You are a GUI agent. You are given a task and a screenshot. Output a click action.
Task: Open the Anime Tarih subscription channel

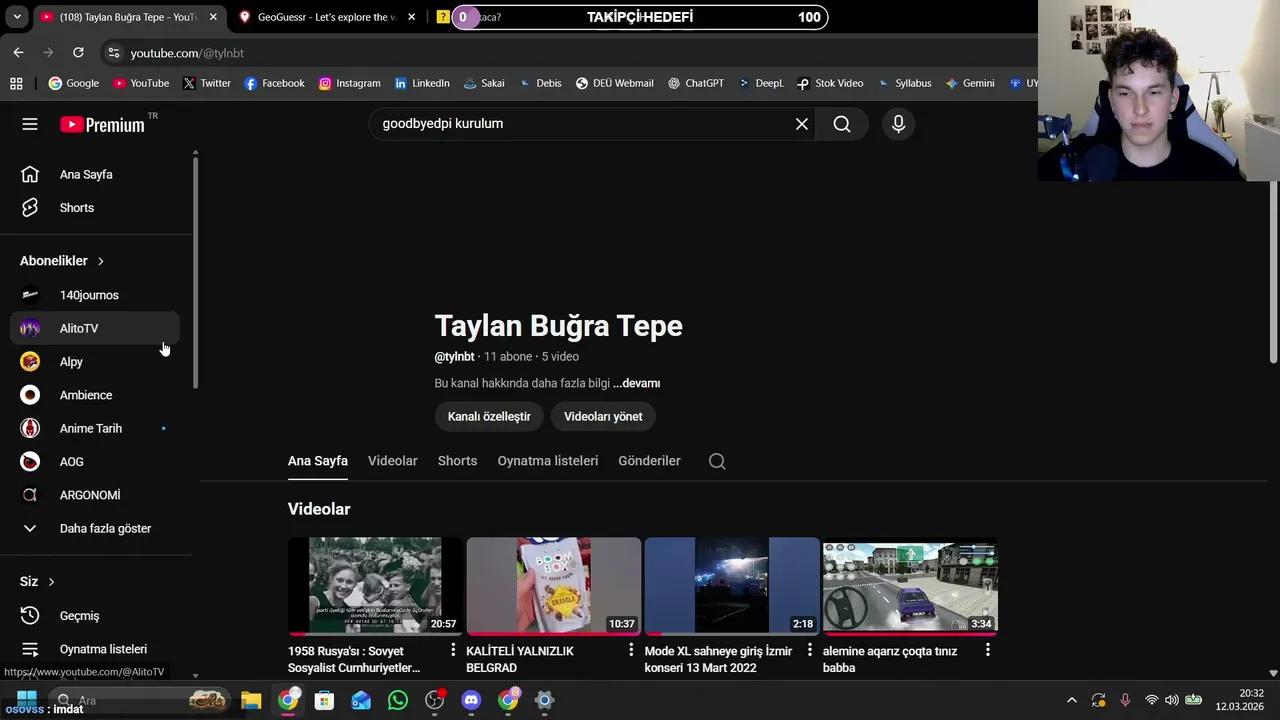(96, 428)
